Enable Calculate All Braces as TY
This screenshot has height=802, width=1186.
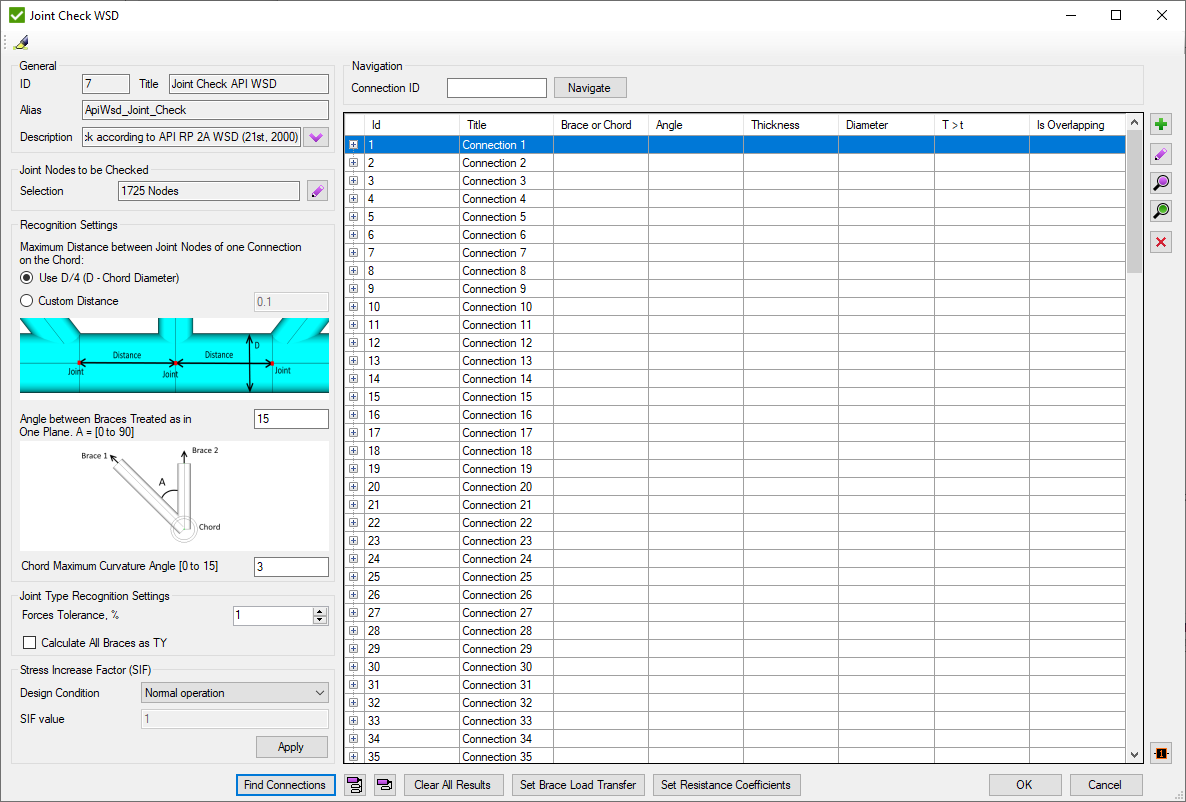click(30, 643)
